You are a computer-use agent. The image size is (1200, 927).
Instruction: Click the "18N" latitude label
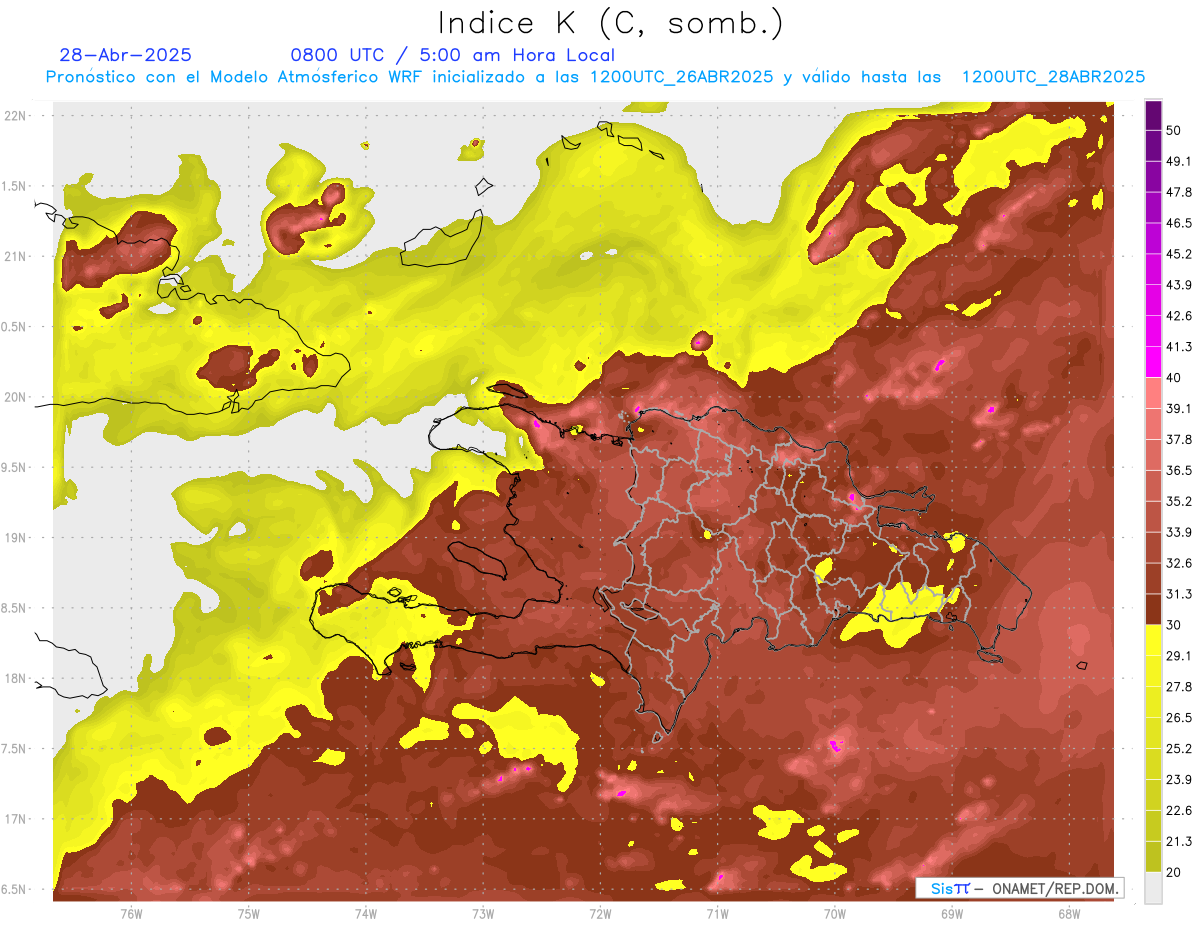click(17, 678)
